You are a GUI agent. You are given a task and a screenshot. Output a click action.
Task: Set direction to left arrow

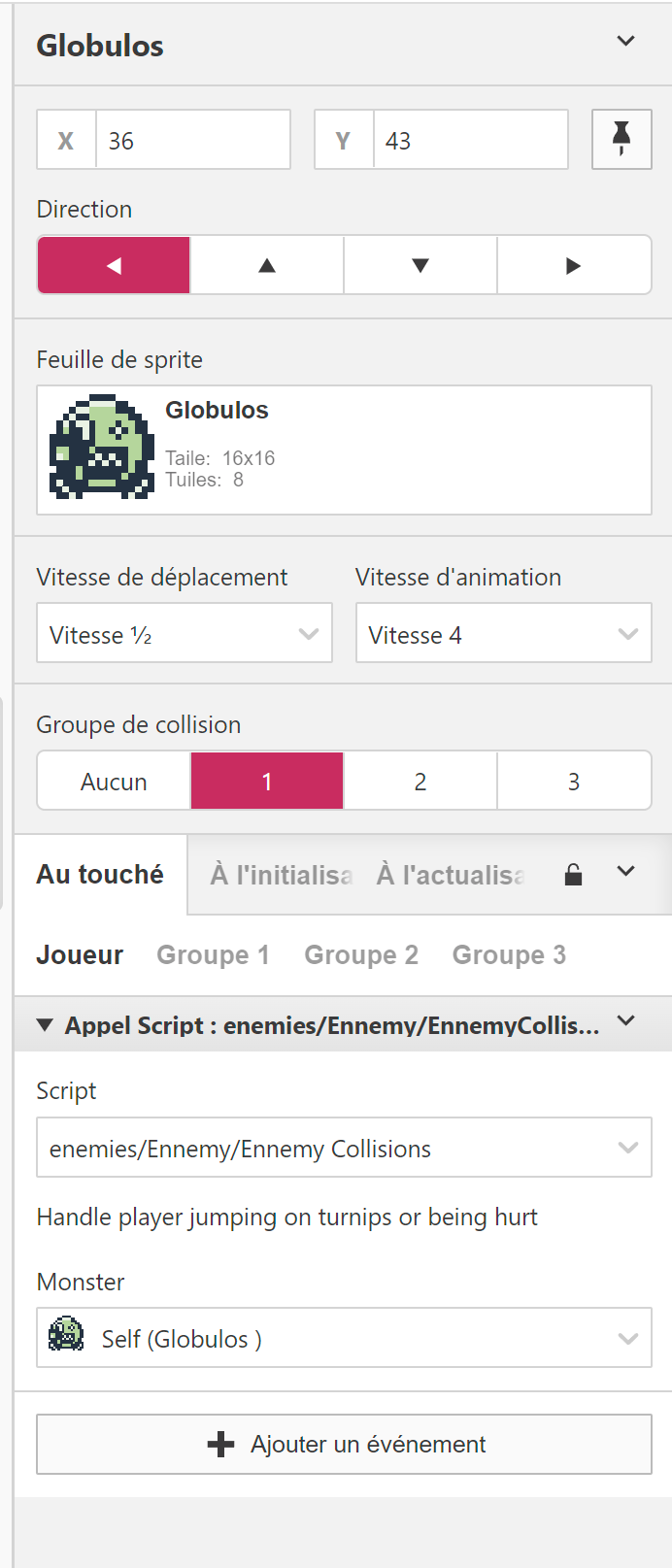pos(114,265)
